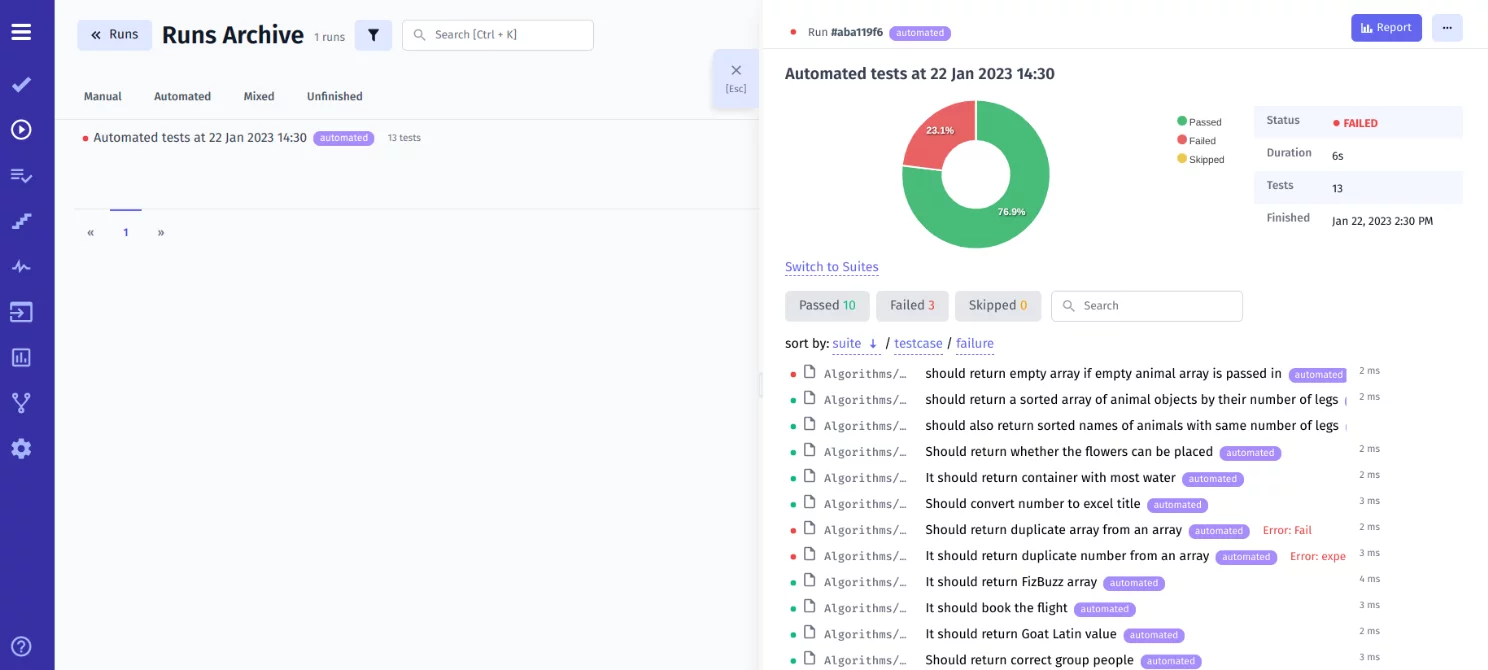
Task: Change sorting to testcase
Action: point(918,343)
